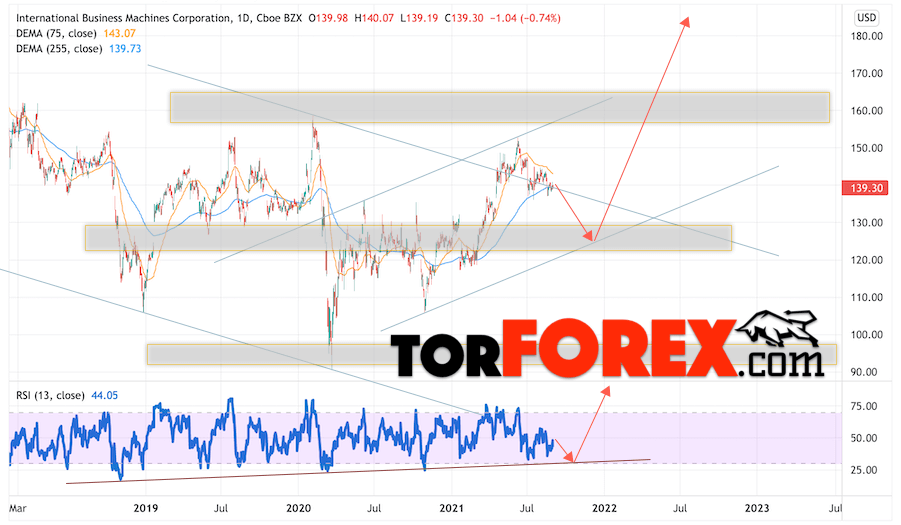
Task: Click the 2022 time axis label
Action: point(604,508)
